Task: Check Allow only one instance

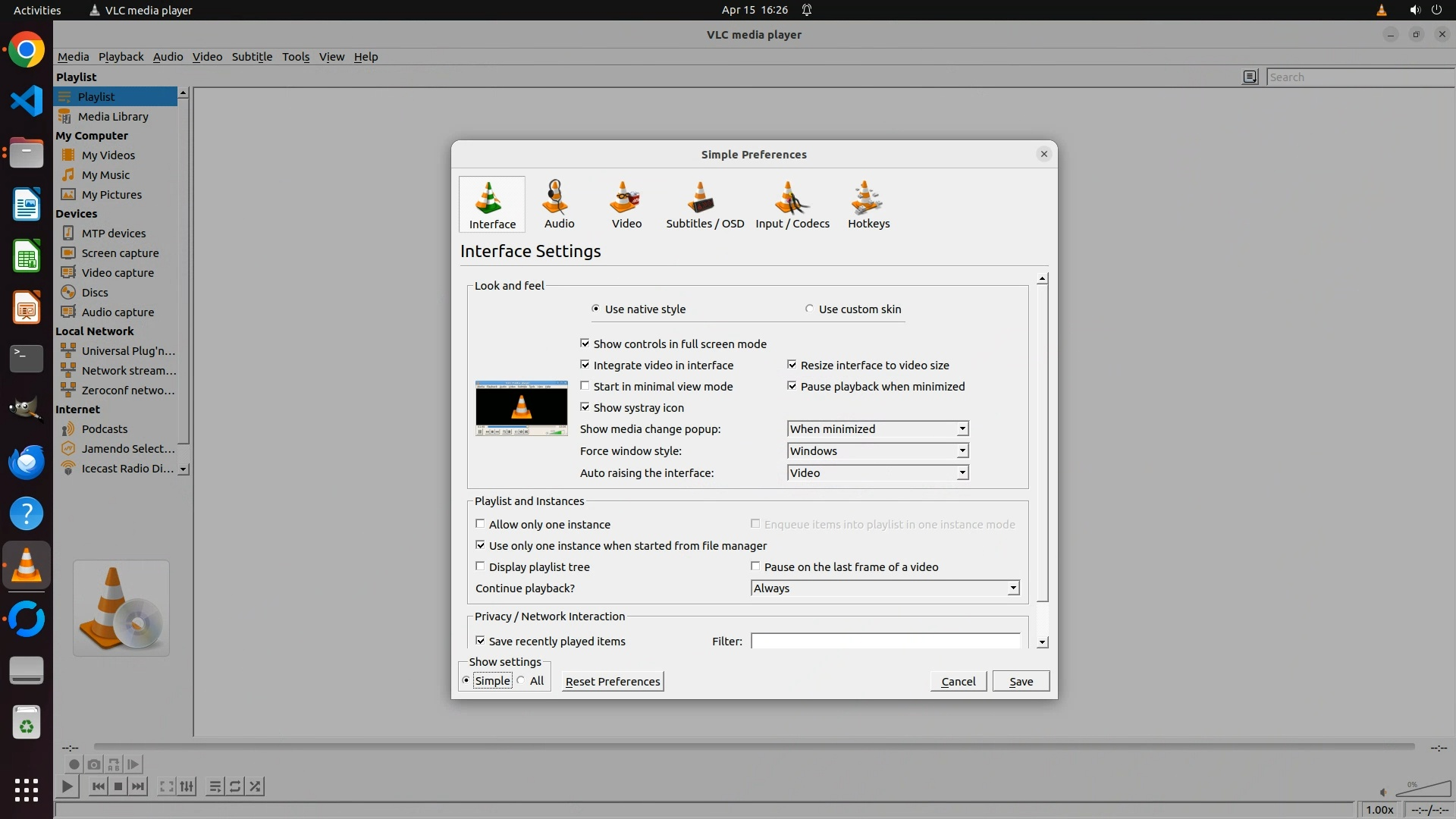Action: pyautogui.click(x=480, y=524)
